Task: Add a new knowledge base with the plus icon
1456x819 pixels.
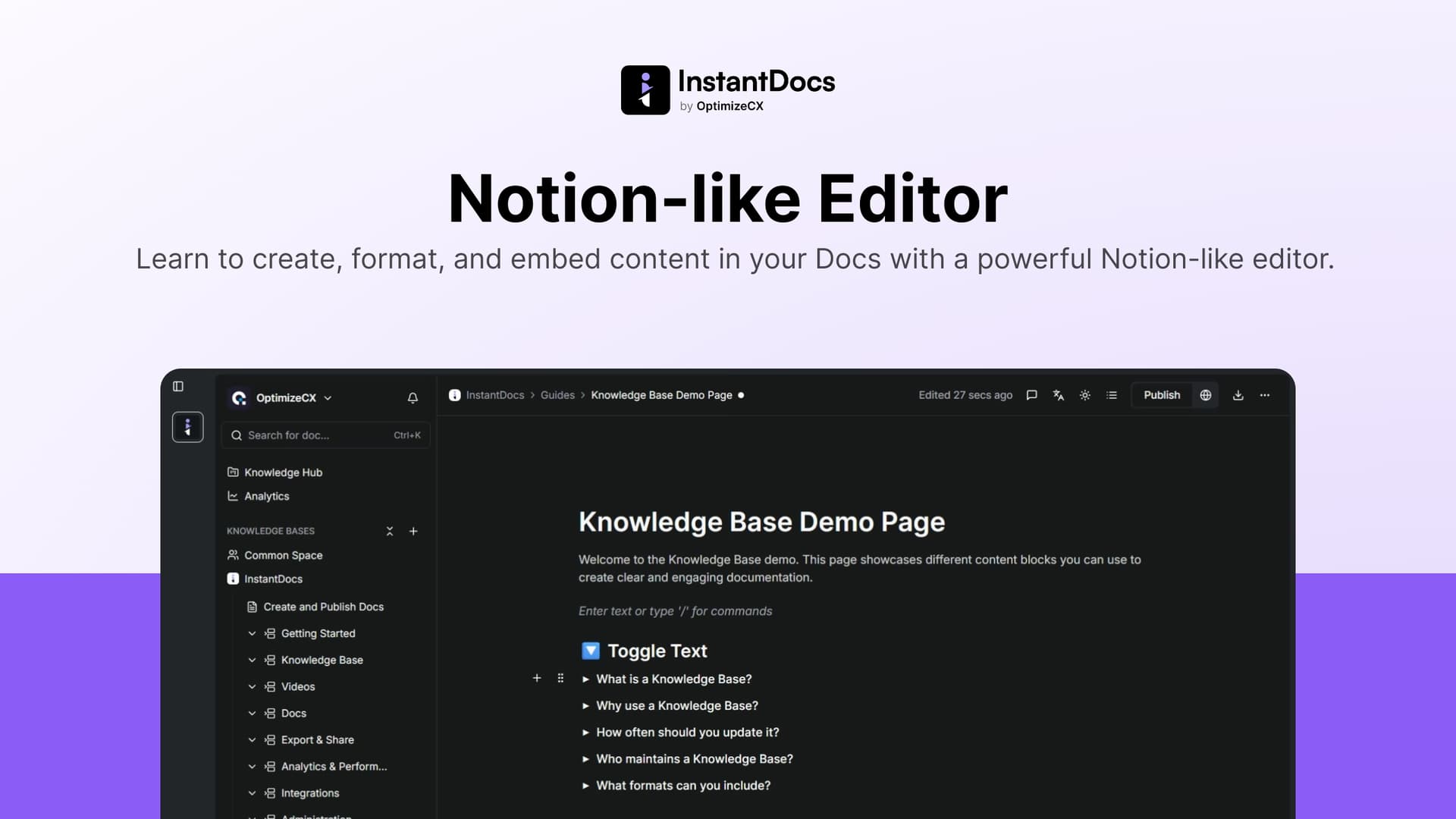Action: [x=413, y=531]
